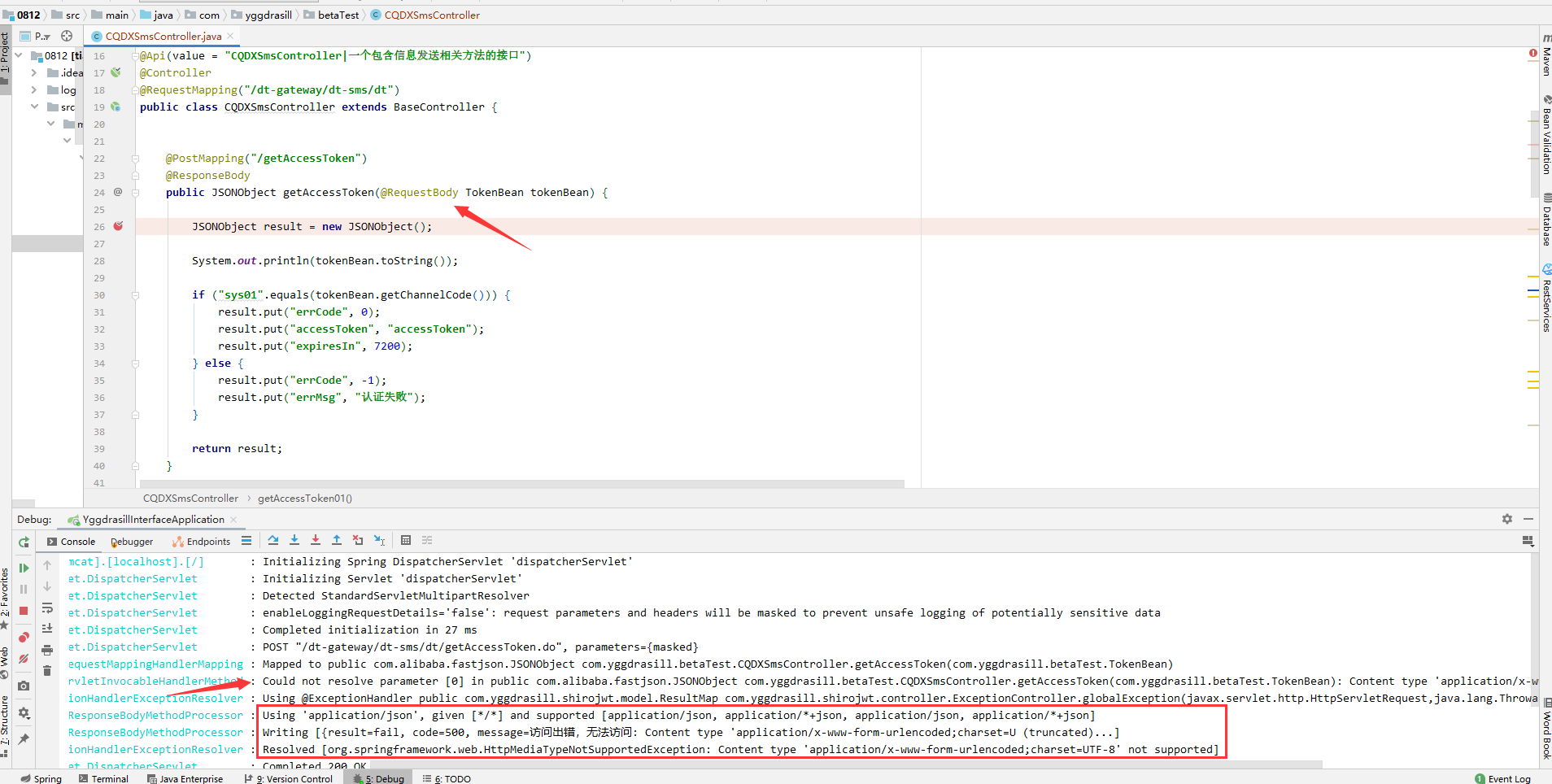Open Terminal tool window
This screenshot has height=784, width=1552.
103,778
